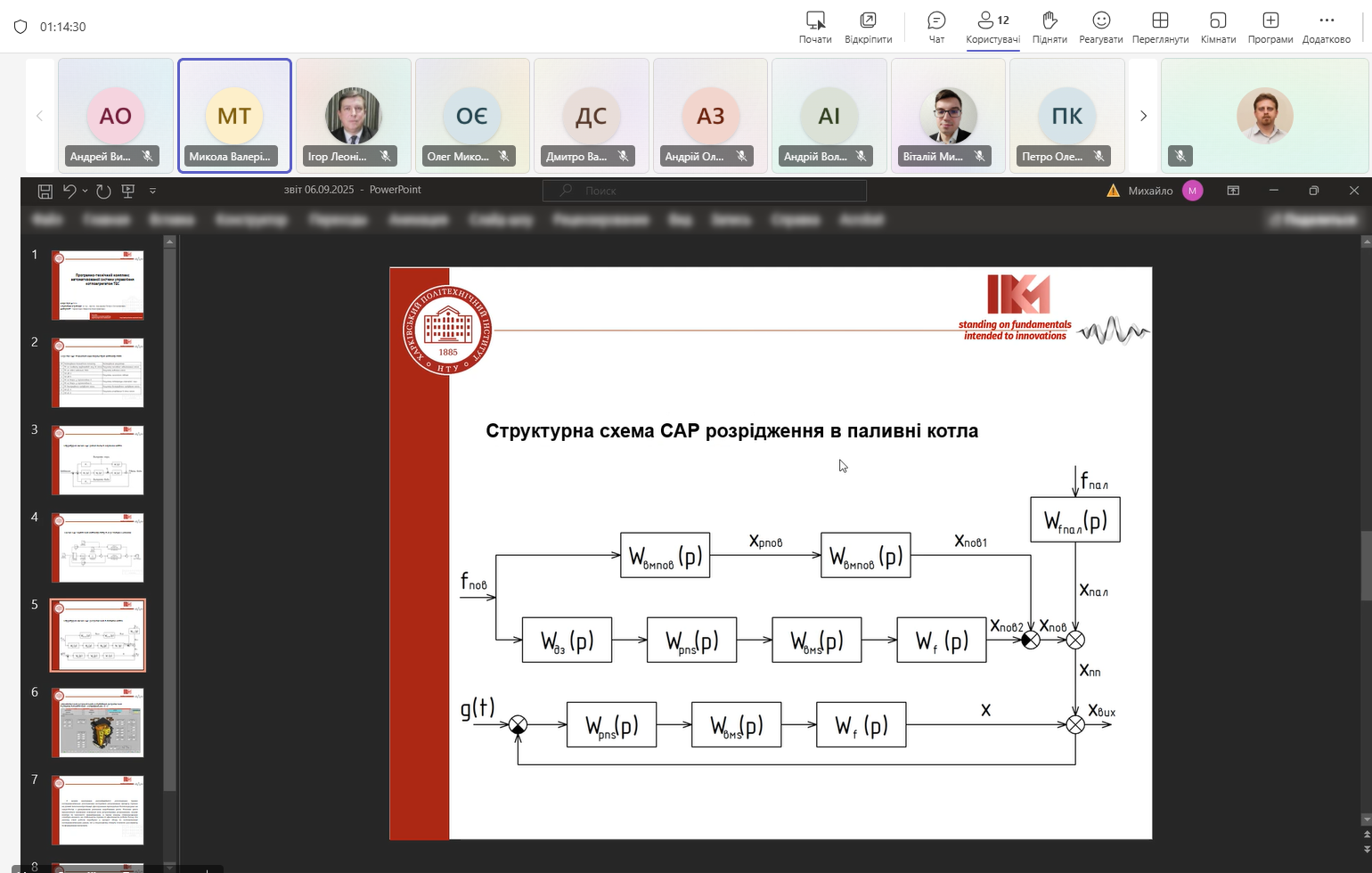Open the Переглянути view options

[x=1160, y=27]
